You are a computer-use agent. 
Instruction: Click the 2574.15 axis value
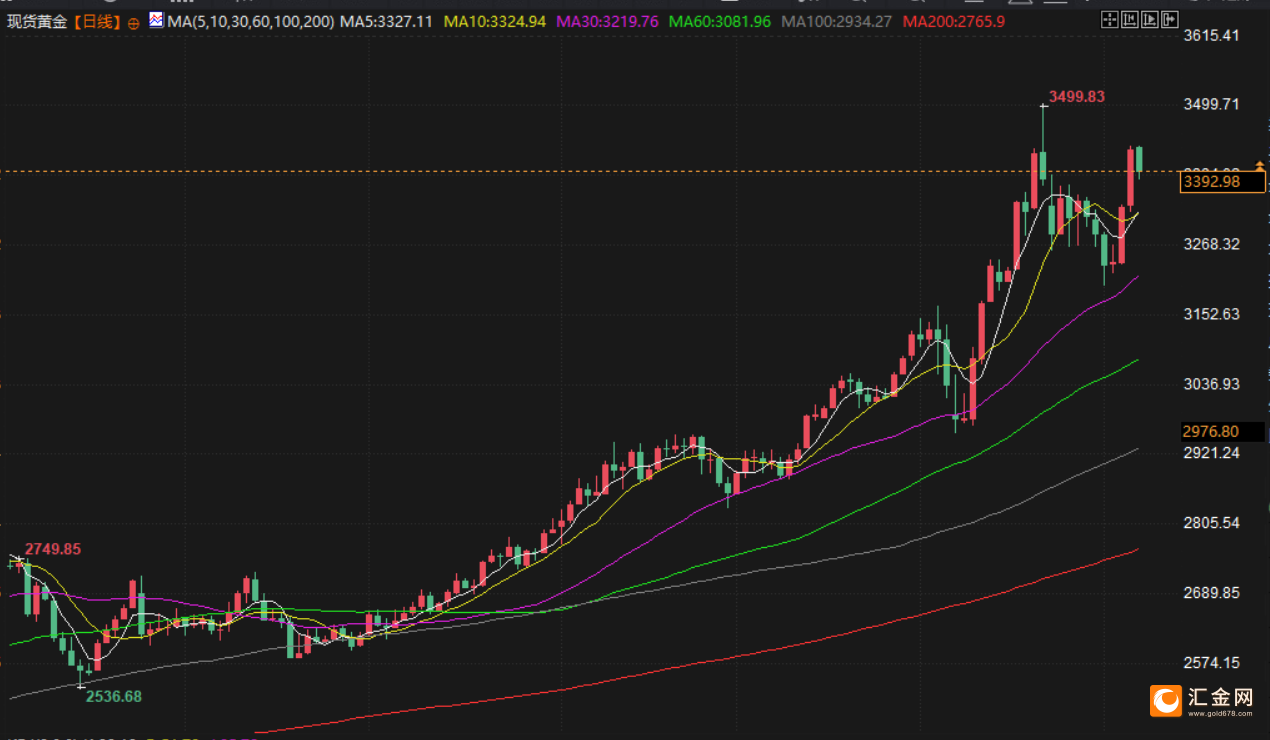1210,663
